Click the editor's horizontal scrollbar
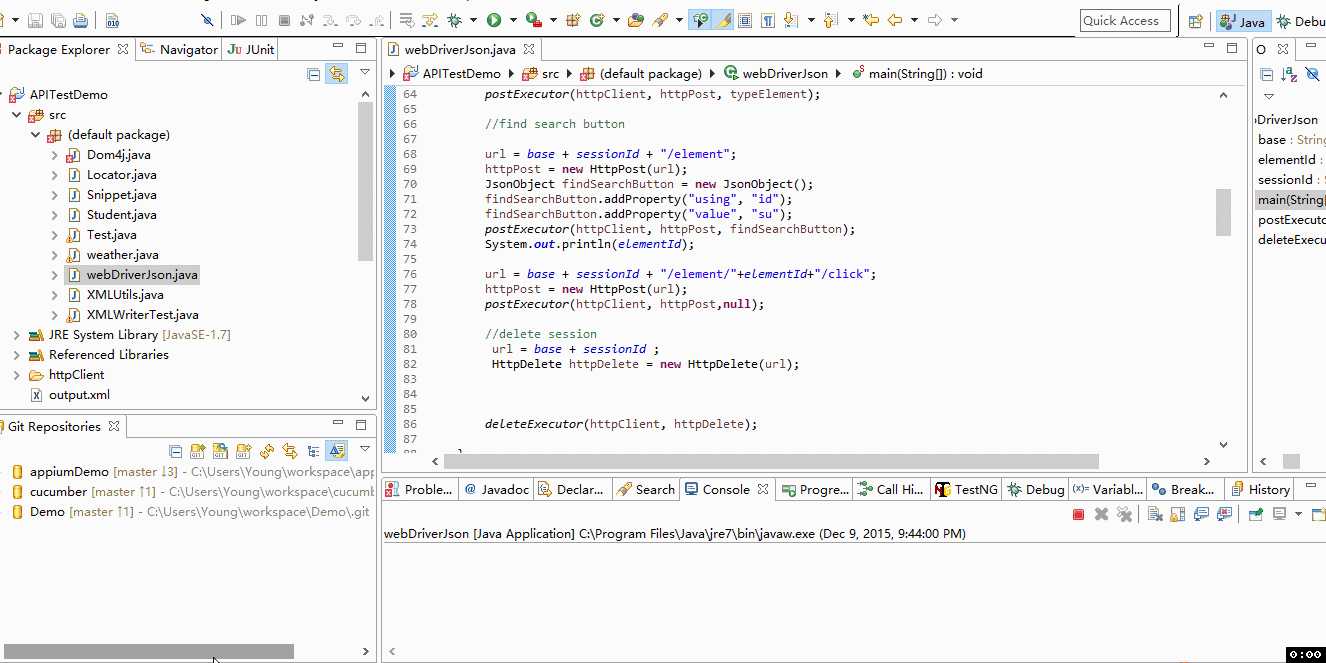The image size is (1326, 663). 770,461
